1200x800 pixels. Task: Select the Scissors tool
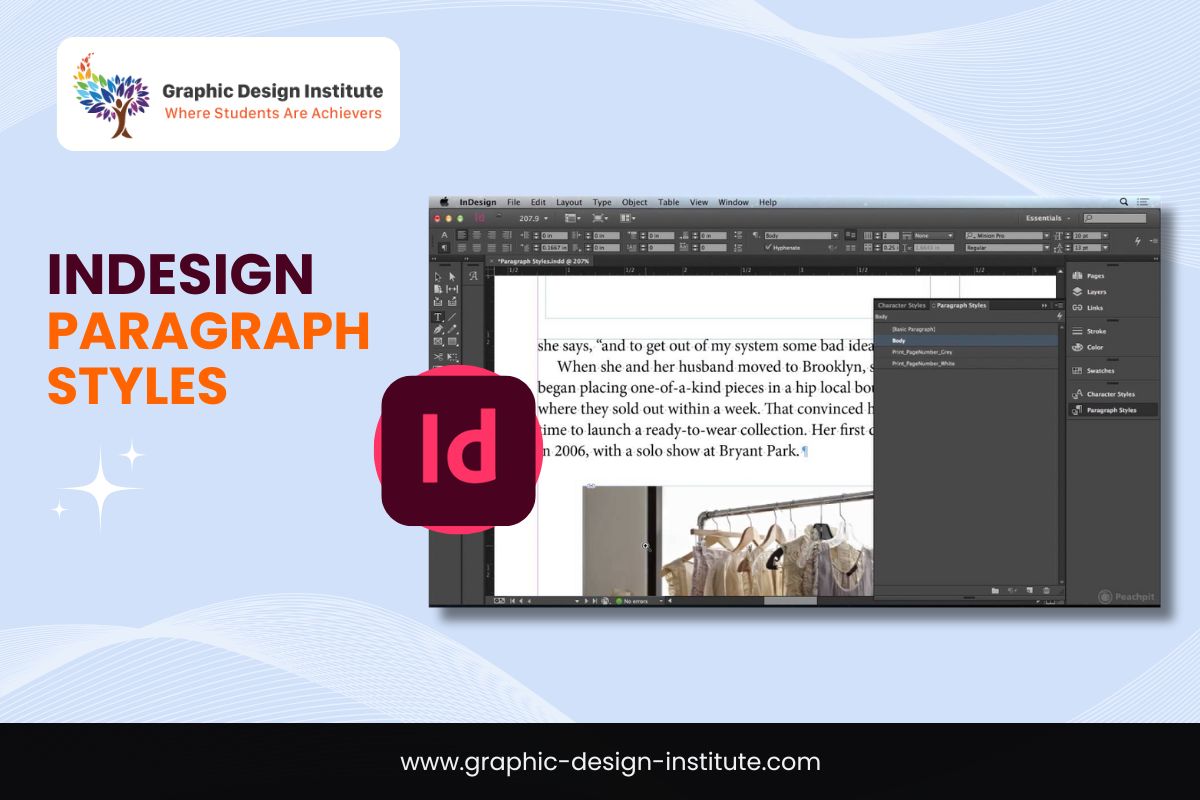(437, 355)
